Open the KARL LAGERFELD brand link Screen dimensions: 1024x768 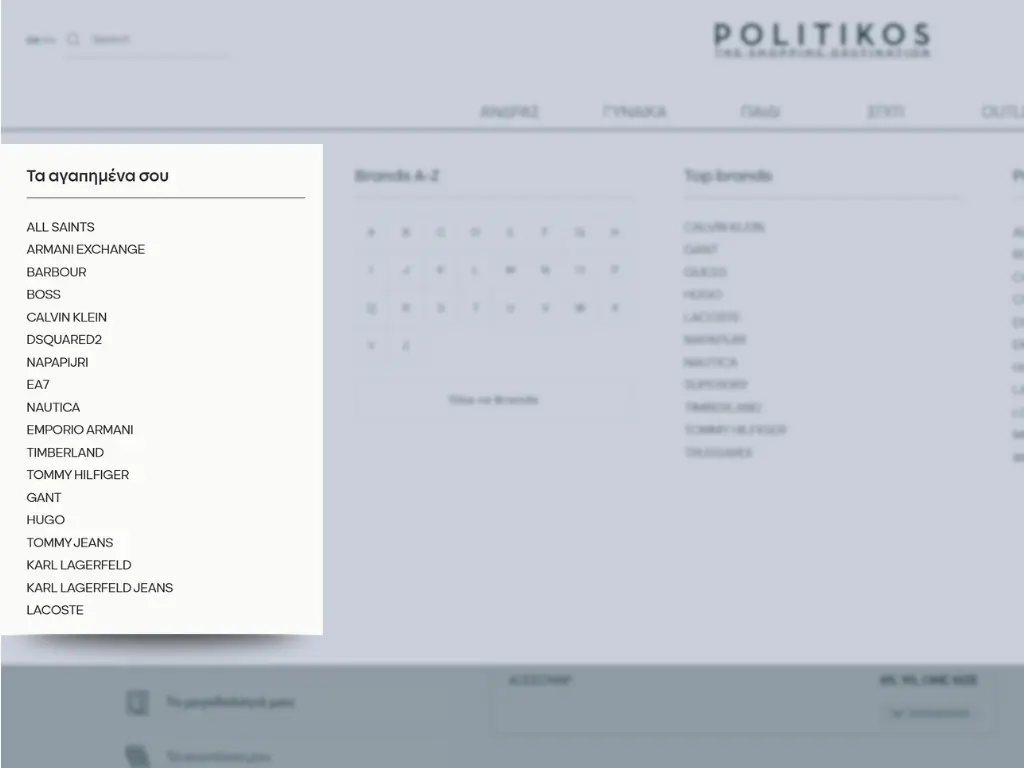pyautogui.click(x=78, y=565)
